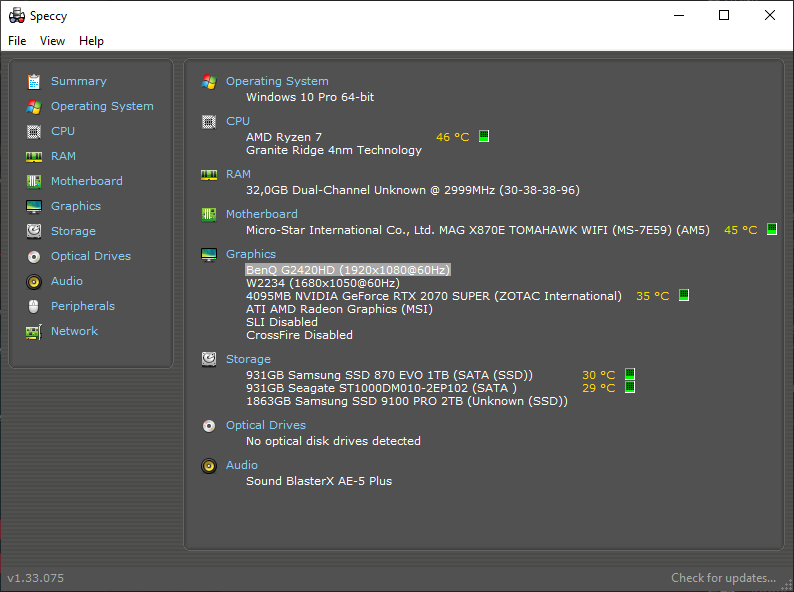The width and height of the screenshot is (794, 592).
Task: Click the Speccy app icon in title bar
Action: point(17,16)
